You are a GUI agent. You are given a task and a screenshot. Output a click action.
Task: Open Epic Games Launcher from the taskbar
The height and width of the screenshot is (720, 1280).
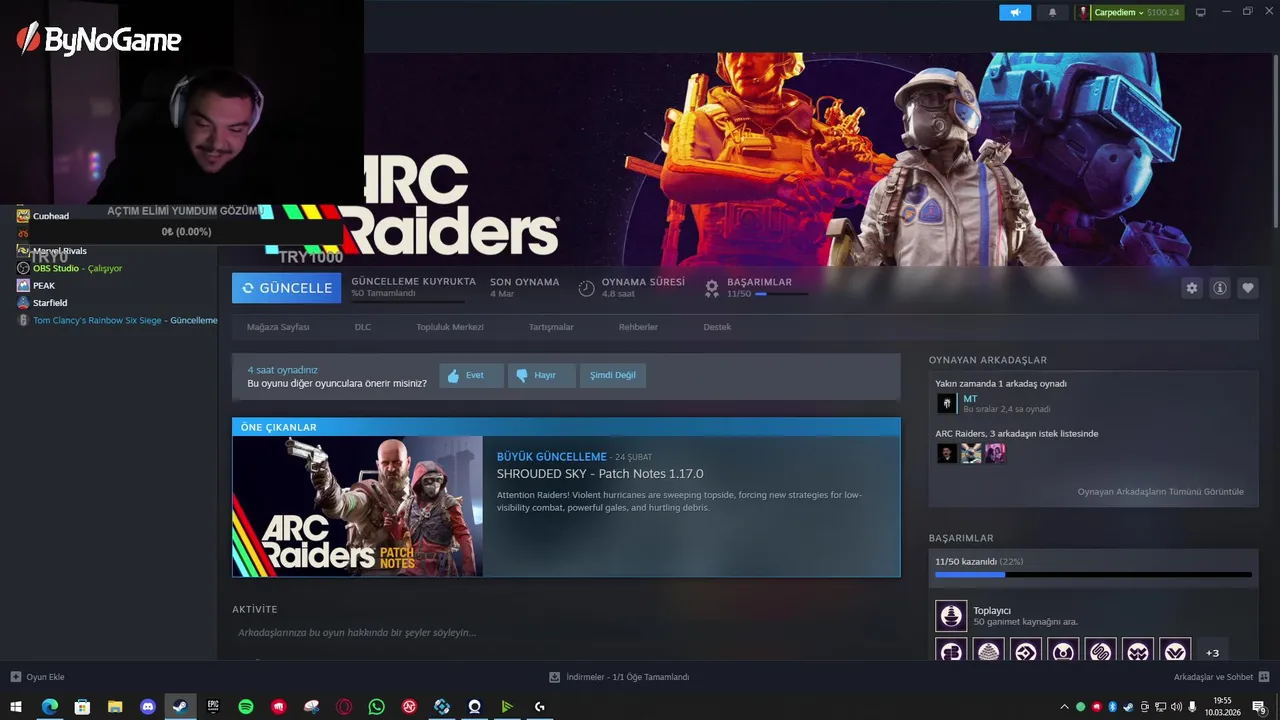[x=213, y=707]
